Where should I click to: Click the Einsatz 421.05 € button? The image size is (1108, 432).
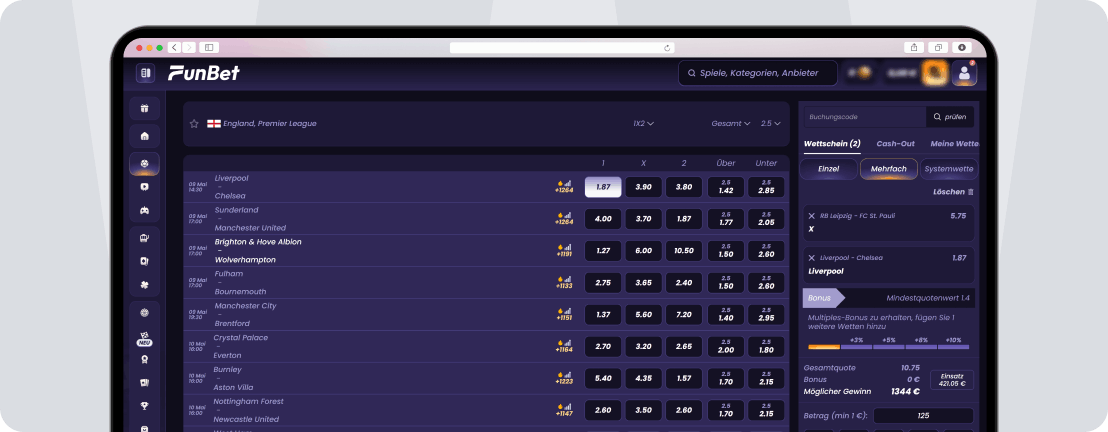(x=952, y=380)
